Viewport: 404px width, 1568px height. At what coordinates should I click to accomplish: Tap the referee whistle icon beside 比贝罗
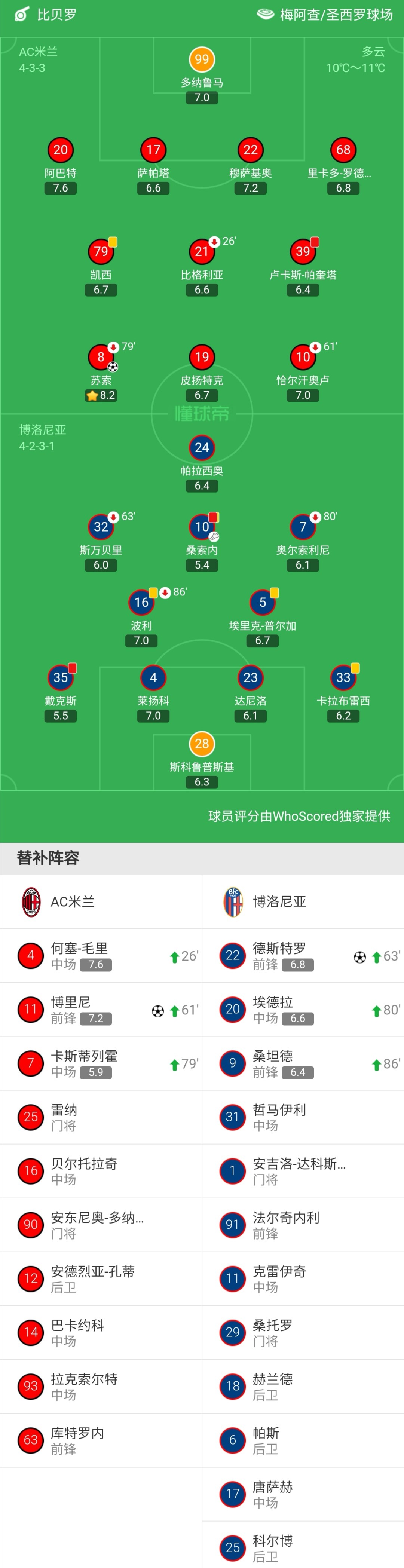(x=21, y=14)
